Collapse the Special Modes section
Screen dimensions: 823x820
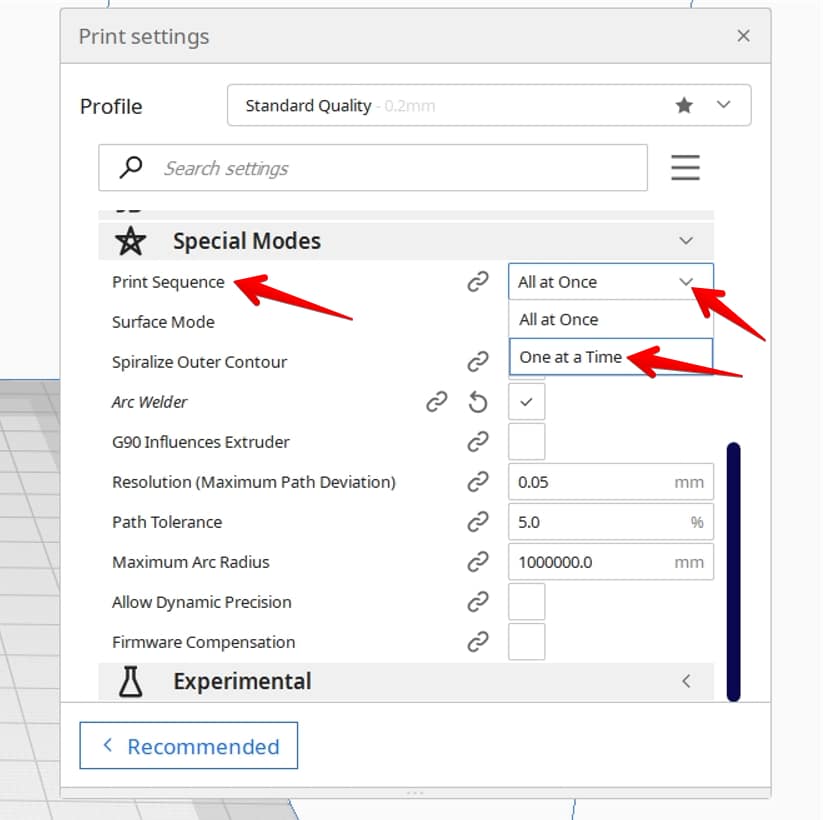click(686, 240)
